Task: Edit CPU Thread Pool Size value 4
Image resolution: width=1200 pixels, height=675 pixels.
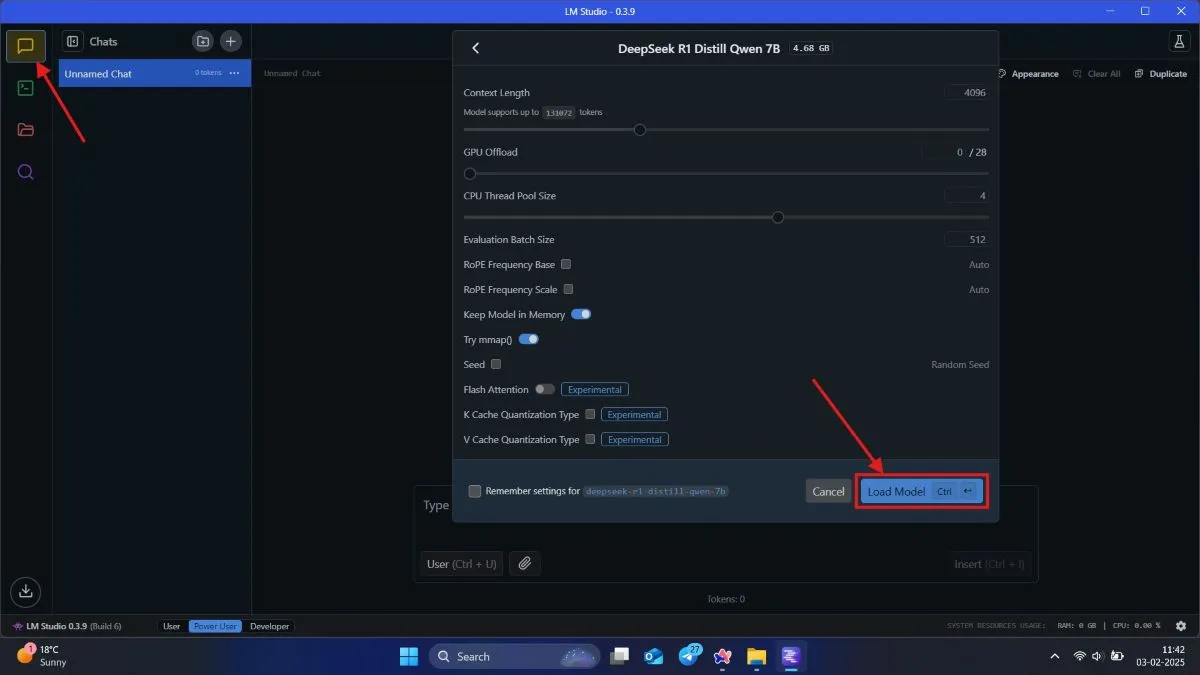Action: coord(966,196)
